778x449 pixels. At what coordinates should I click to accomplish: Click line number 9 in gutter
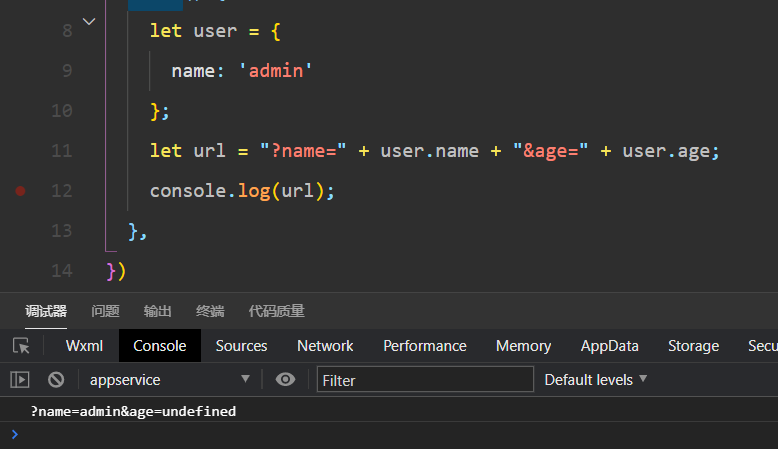67,71
